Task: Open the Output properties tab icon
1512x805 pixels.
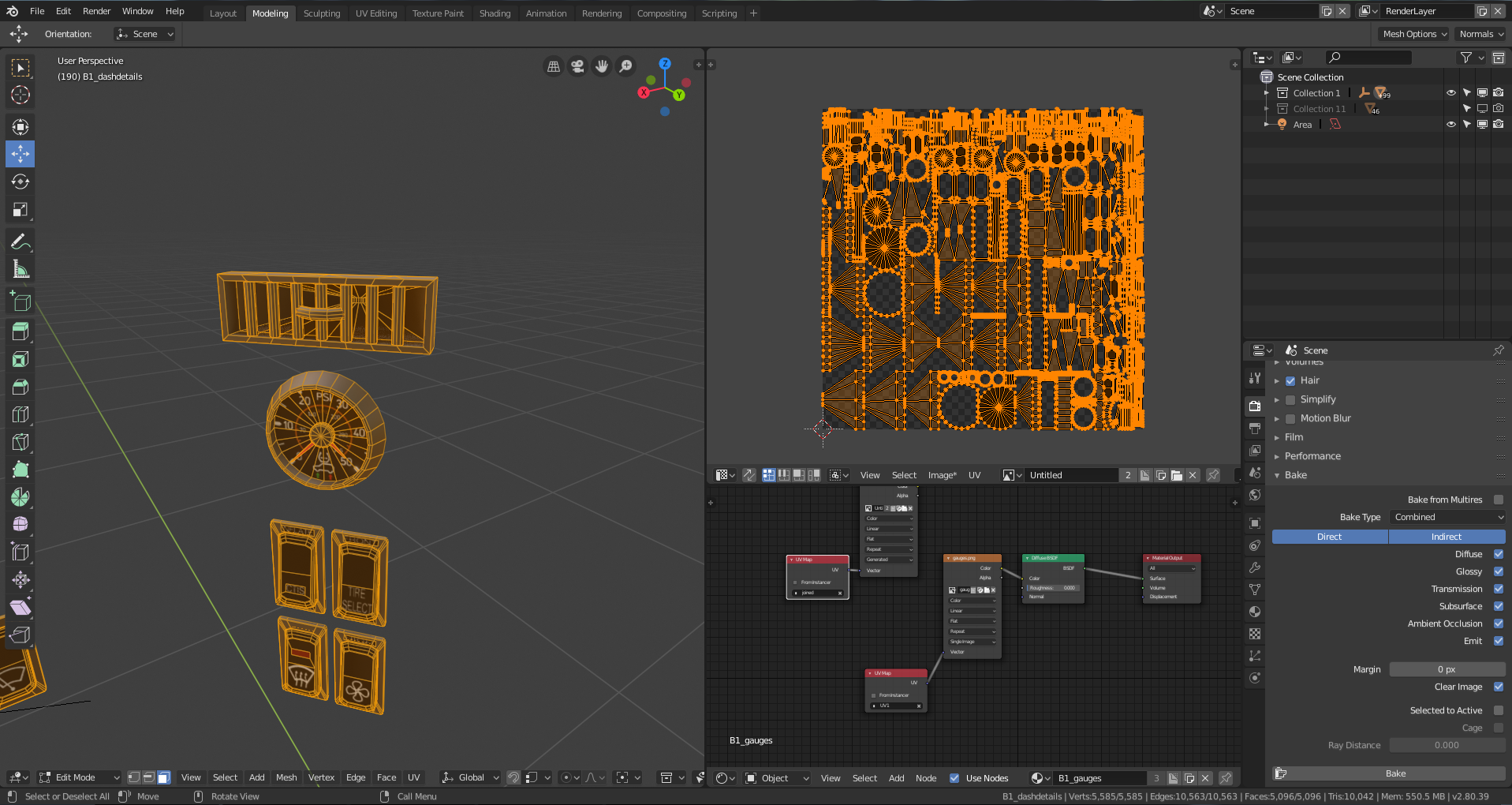Action: pos(1255,429)
